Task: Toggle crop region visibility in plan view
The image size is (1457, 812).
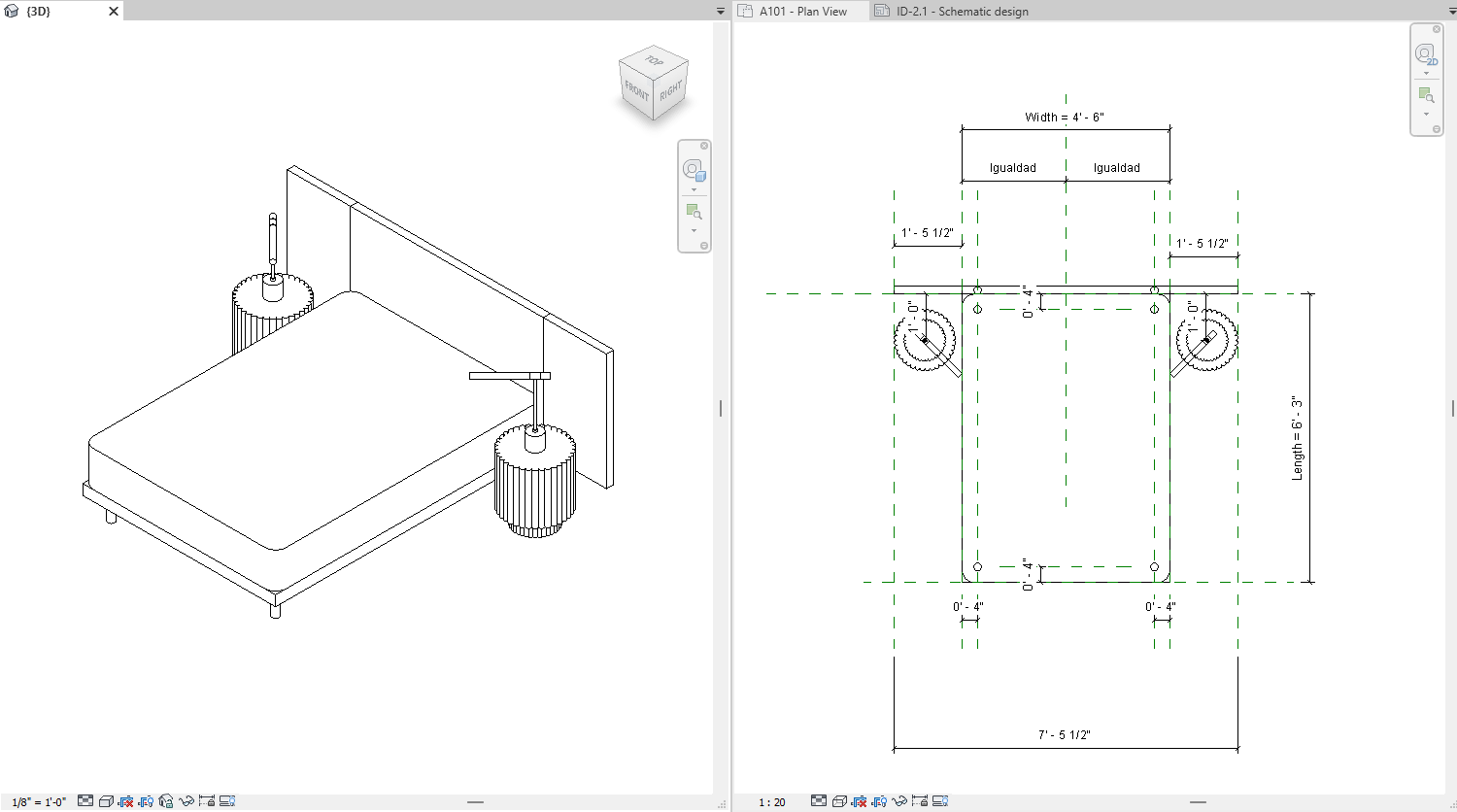Action: (x=879, y=801)
